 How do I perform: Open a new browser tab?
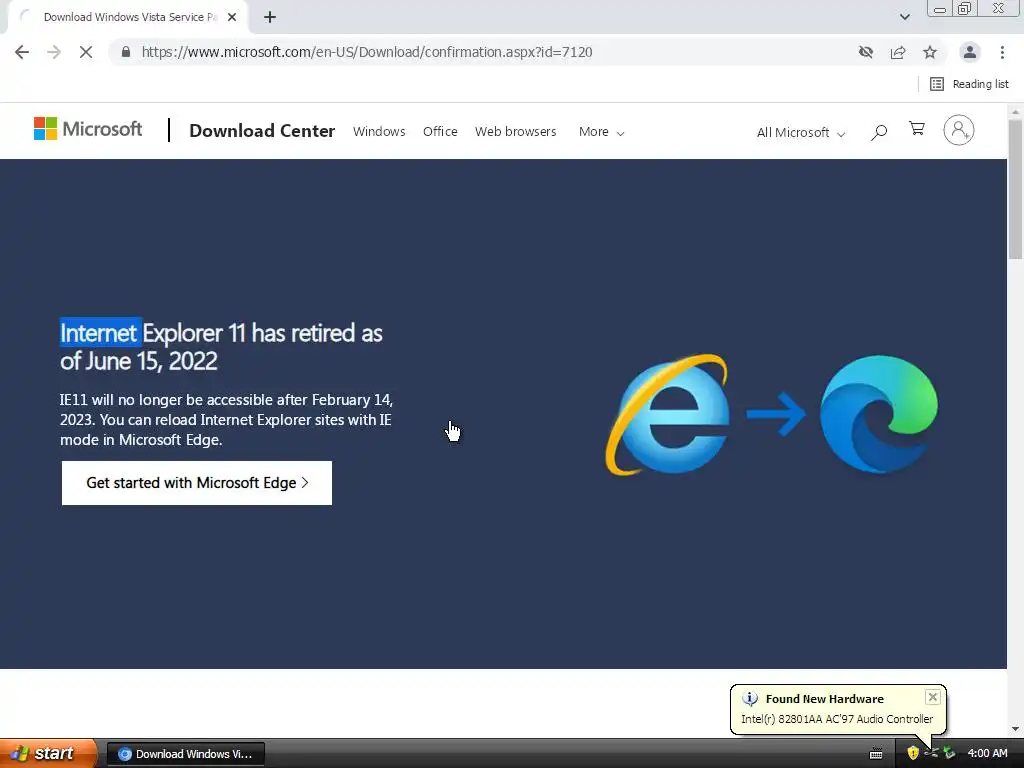(270, 18)
